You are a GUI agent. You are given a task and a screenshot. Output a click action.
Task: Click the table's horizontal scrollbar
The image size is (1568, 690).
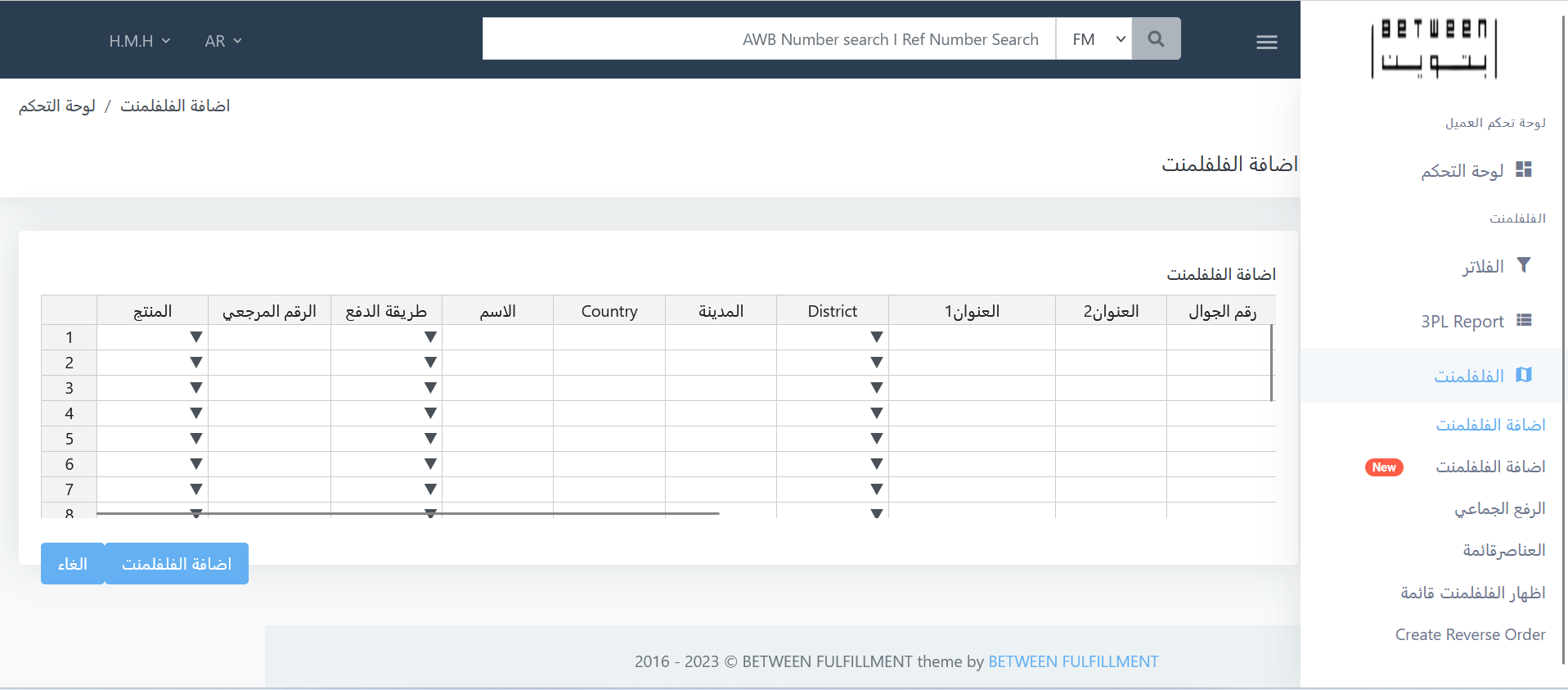[x=407, y=513]
